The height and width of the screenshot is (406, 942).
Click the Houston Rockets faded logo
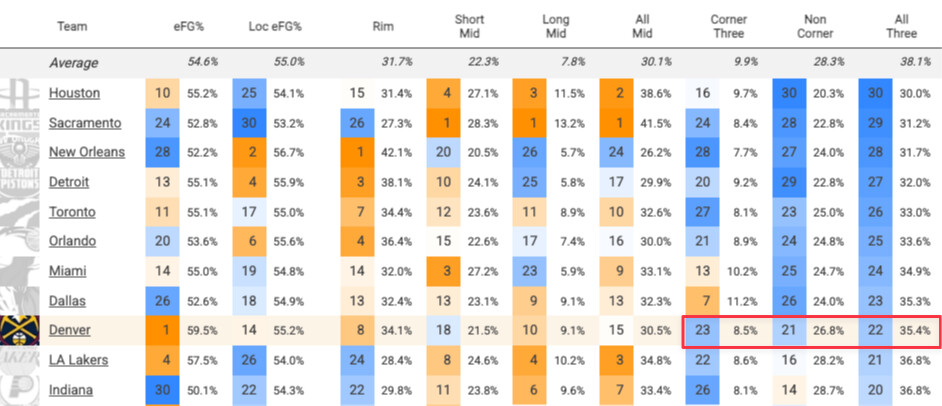[x=19, y=93]
